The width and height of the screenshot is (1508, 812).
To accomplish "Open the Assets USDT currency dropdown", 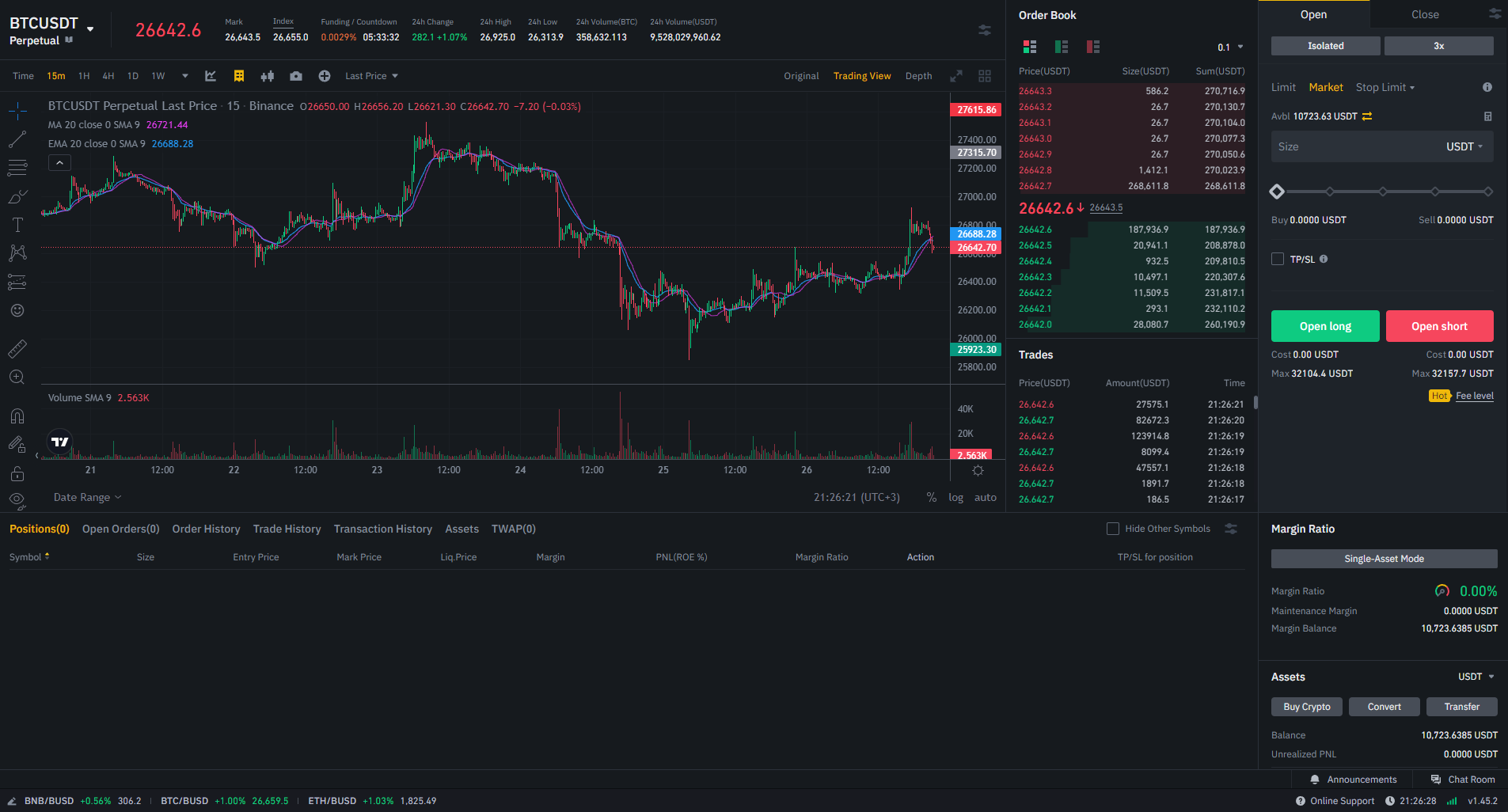I will 1476,677.
